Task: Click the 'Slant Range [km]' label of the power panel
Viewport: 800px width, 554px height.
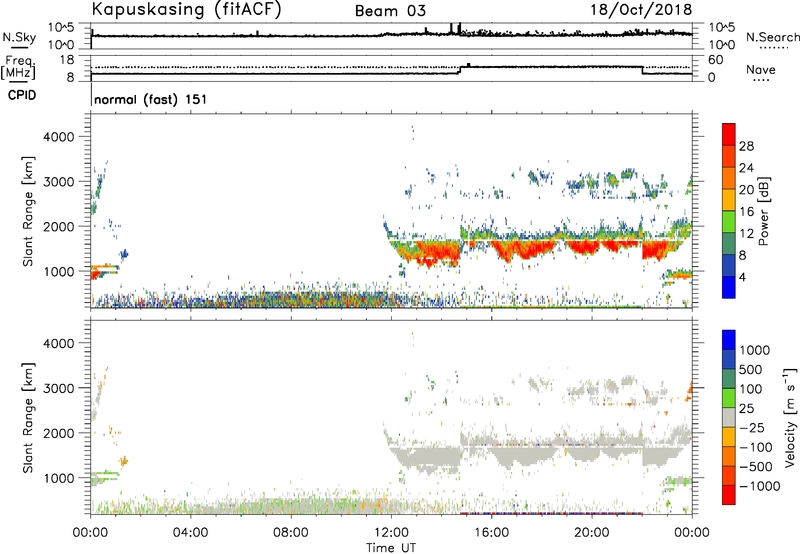Action: coord(28,211)
